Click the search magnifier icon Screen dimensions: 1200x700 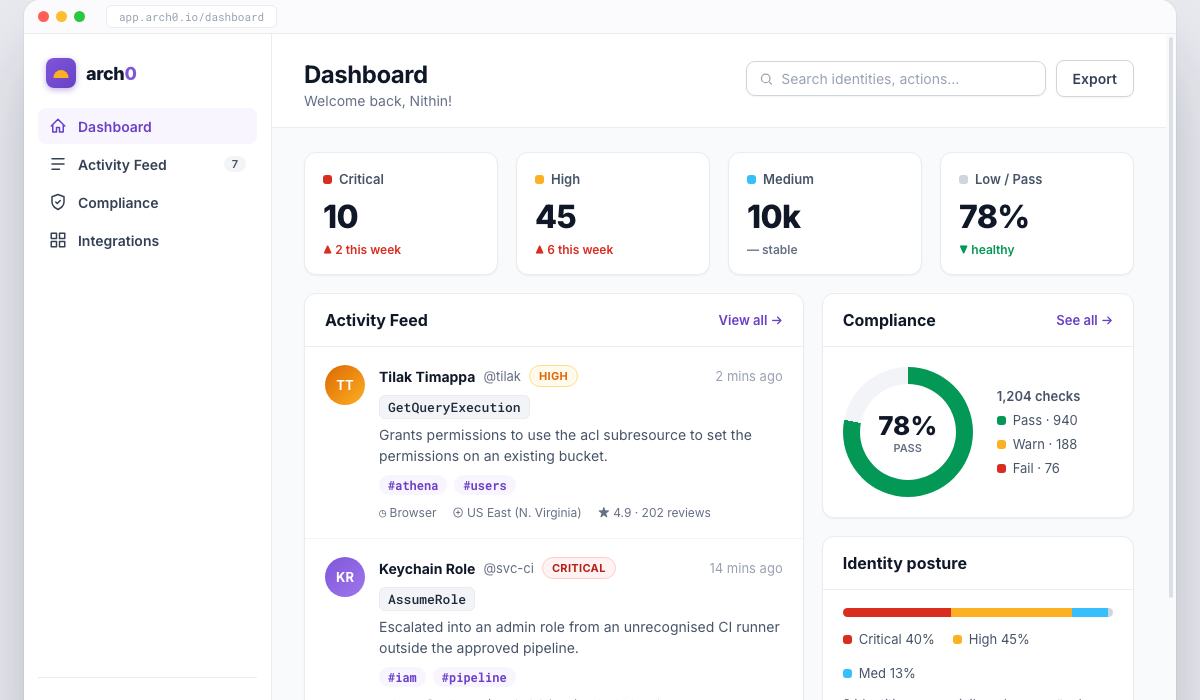[766, 79]
